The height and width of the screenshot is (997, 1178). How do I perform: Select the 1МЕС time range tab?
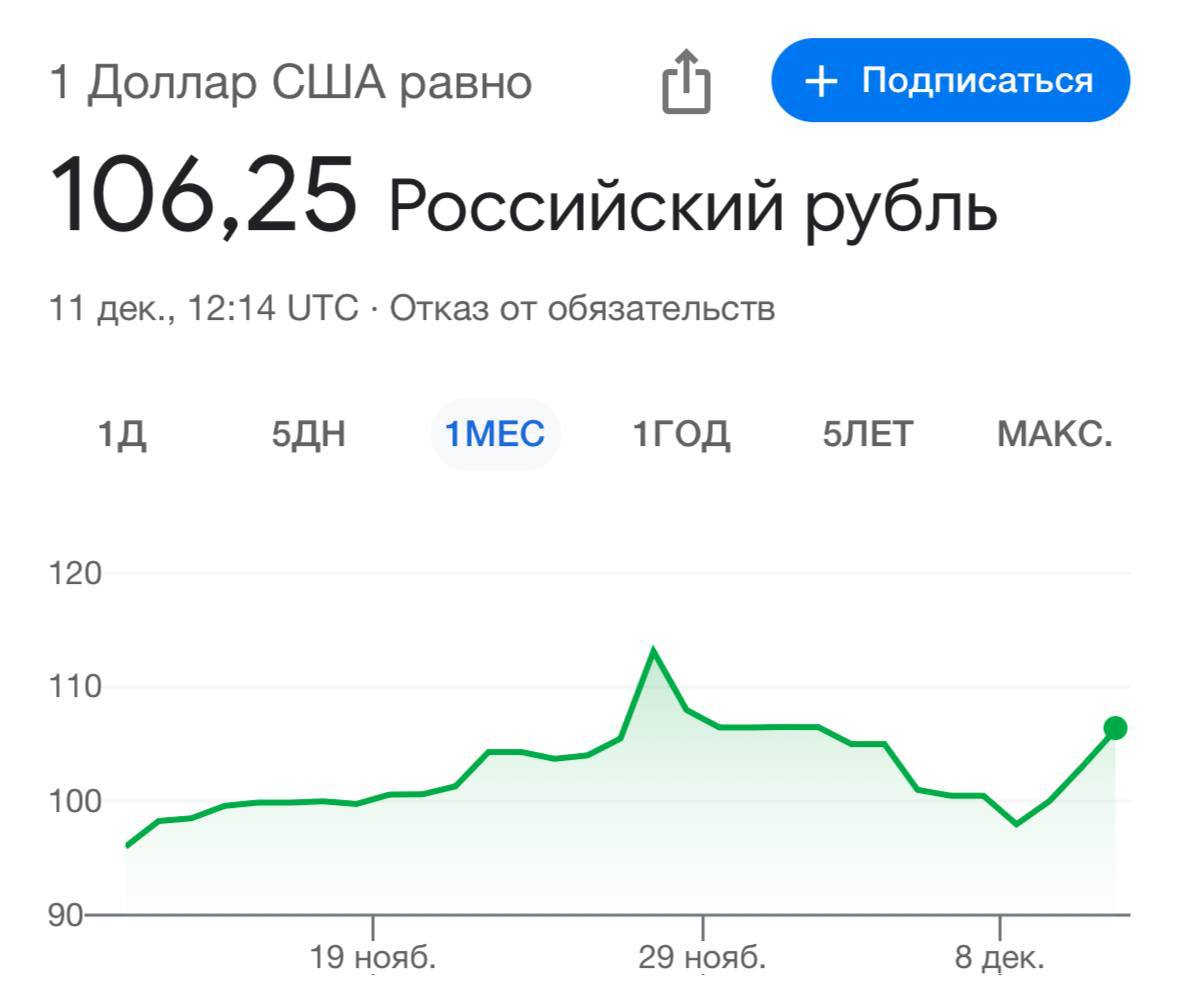(495, 435)
